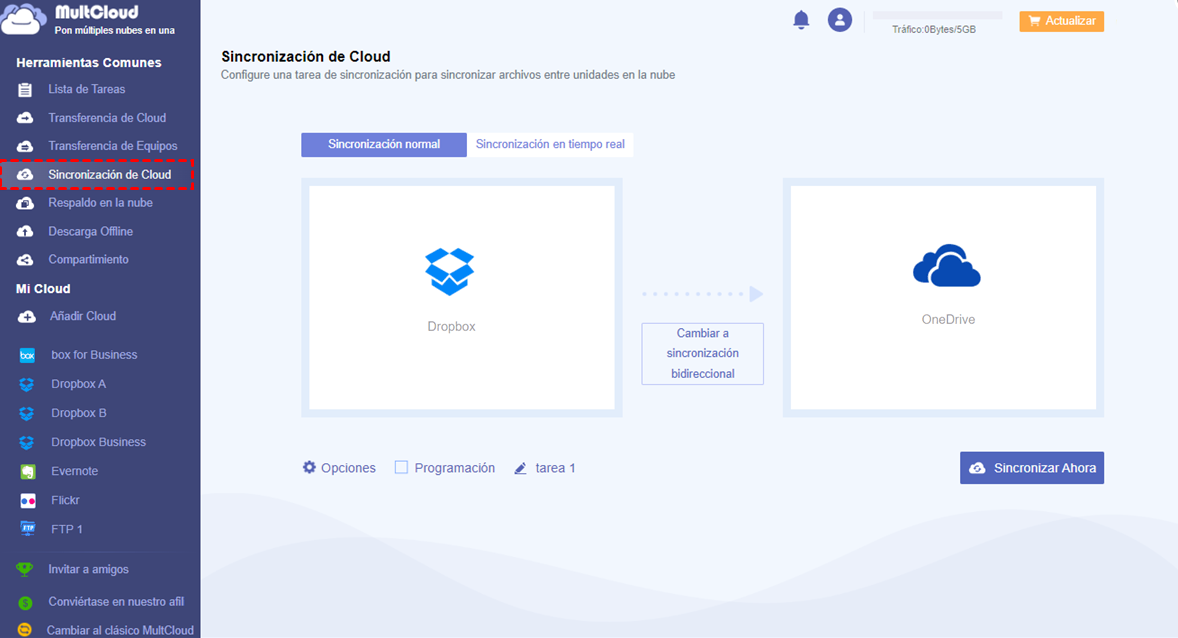Select the OneDrive destination box

coord(943,298)
